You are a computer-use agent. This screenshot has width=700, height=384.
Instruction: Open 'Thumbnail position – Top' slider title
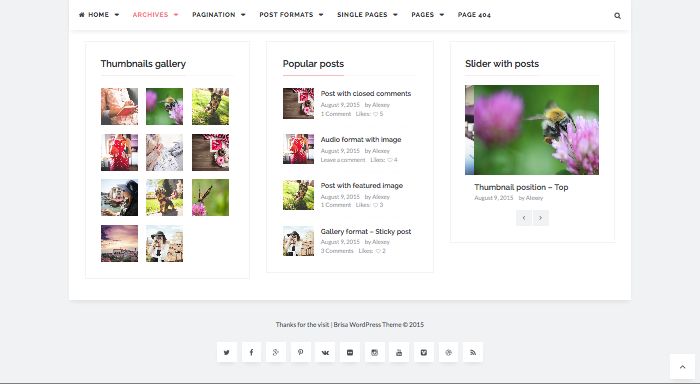pos(521,187)
